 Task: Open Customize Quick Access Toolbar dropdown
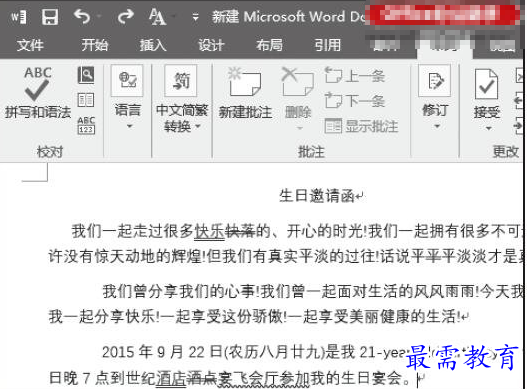[196, 17]
